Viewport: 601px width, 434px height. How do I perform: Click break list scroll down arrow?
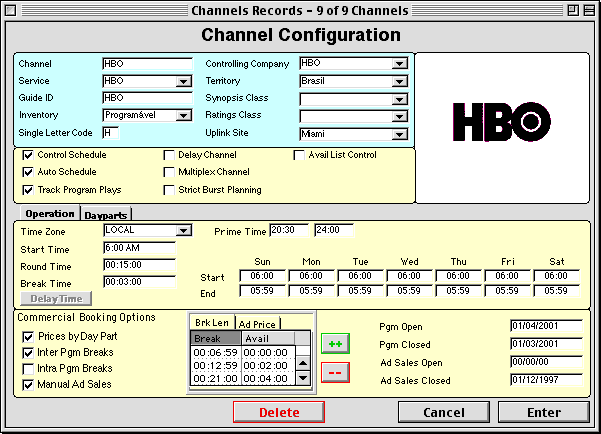[x=303, y=378]
